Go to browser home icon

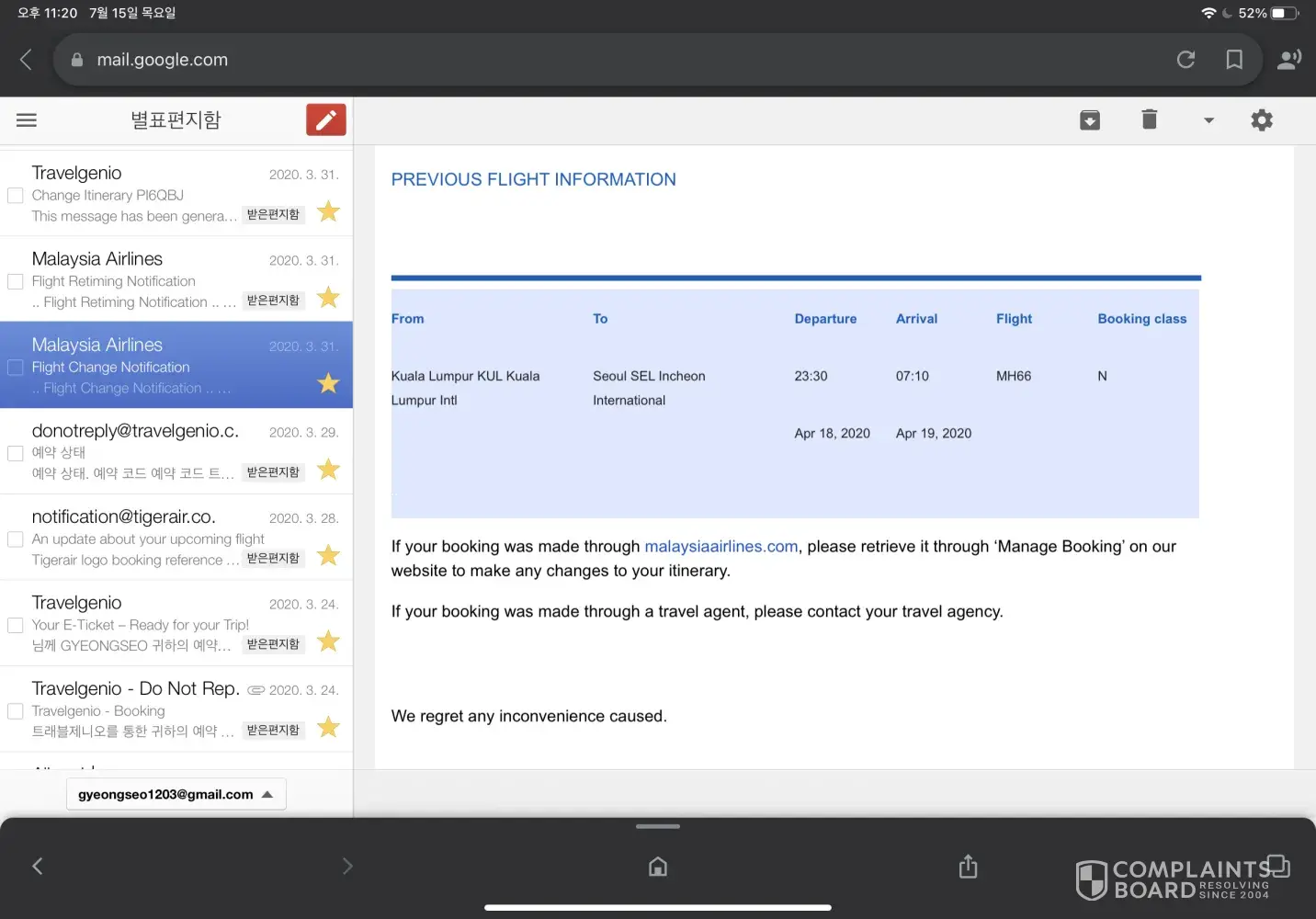658,867
